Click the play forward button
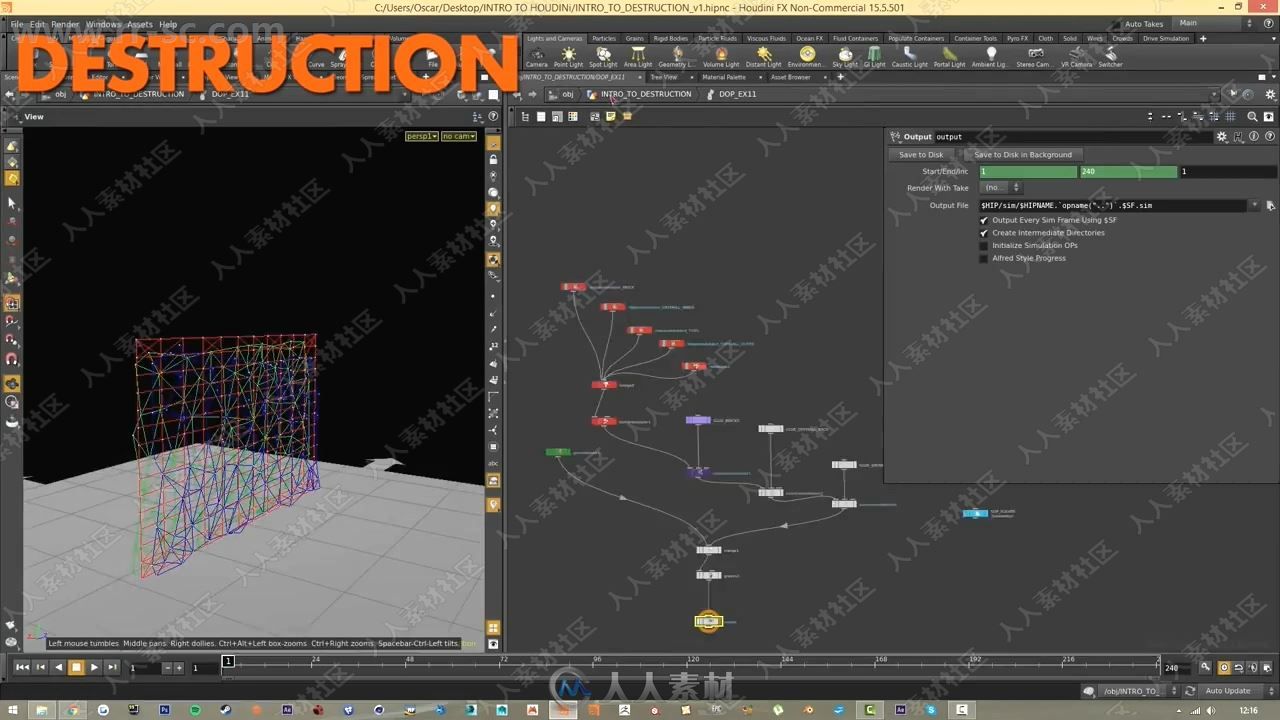1280x720 pixels. (x=94, y=667)
